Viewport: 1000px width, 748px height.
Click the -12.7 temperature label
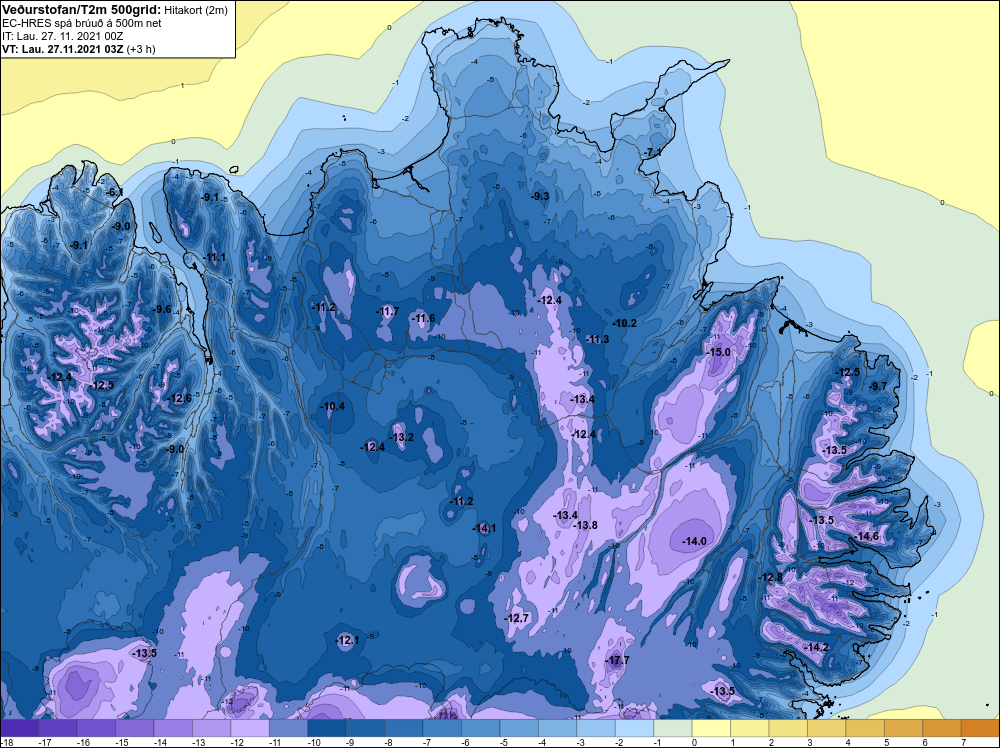[x=517, y=618]
